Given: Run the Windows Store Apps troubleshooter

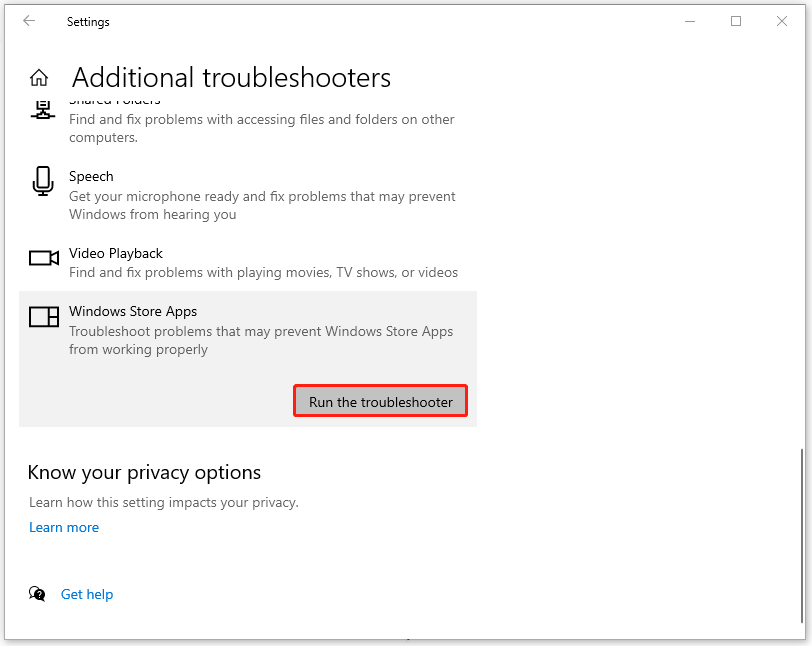Looking at the screenshot, I should click(x=380, y=400).
